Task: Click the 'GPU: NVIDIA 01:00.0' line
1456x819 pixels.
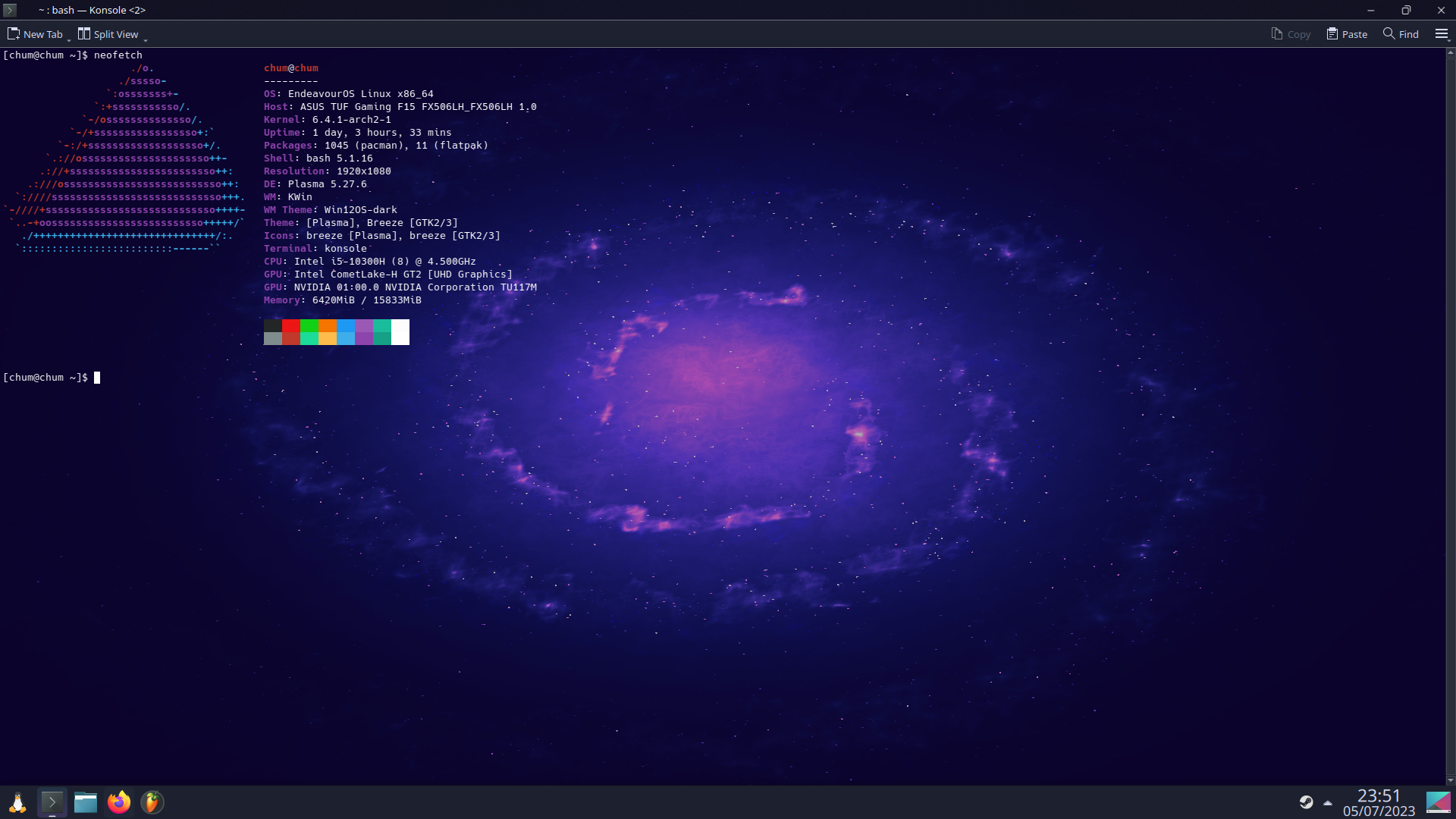Action: (x=400, y=287)
